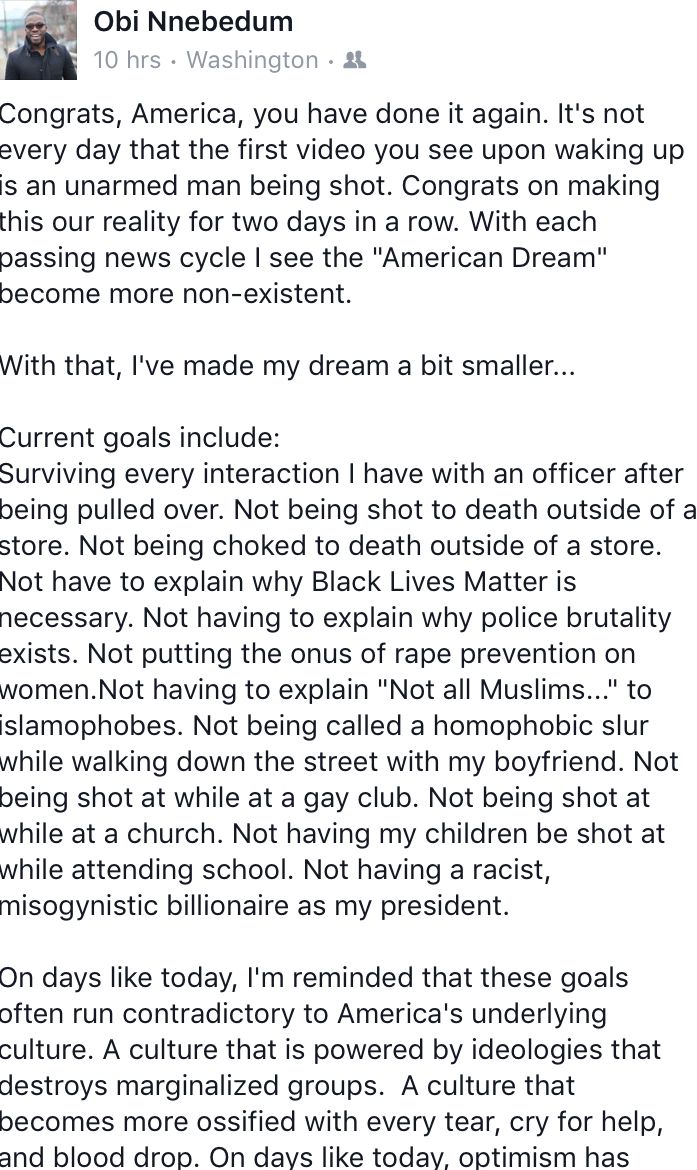The height and width of the screenshot is (1170, 697).
Task: Open Obi Nnebedum's profile picture
Action: (39, 40)
